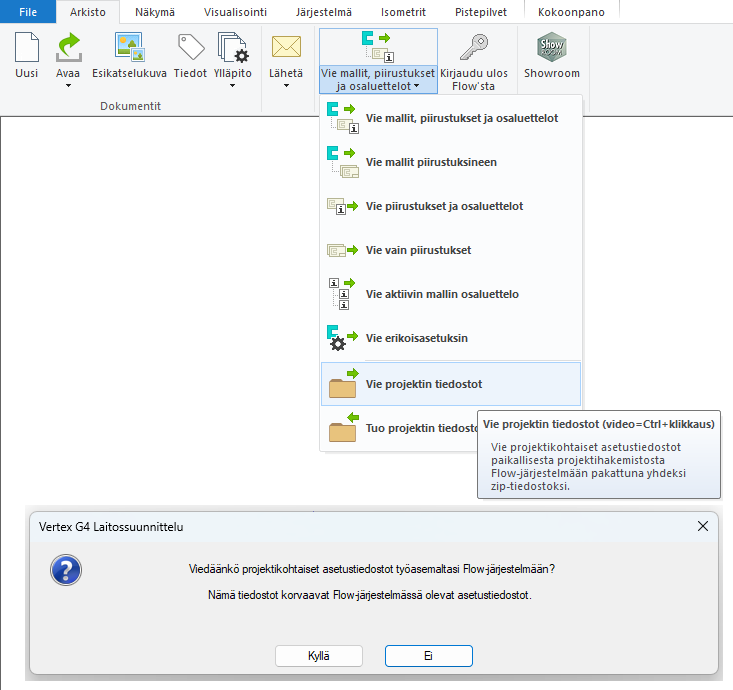Choose 'Vie mallit piirustuksineen' menu entry

451,162
